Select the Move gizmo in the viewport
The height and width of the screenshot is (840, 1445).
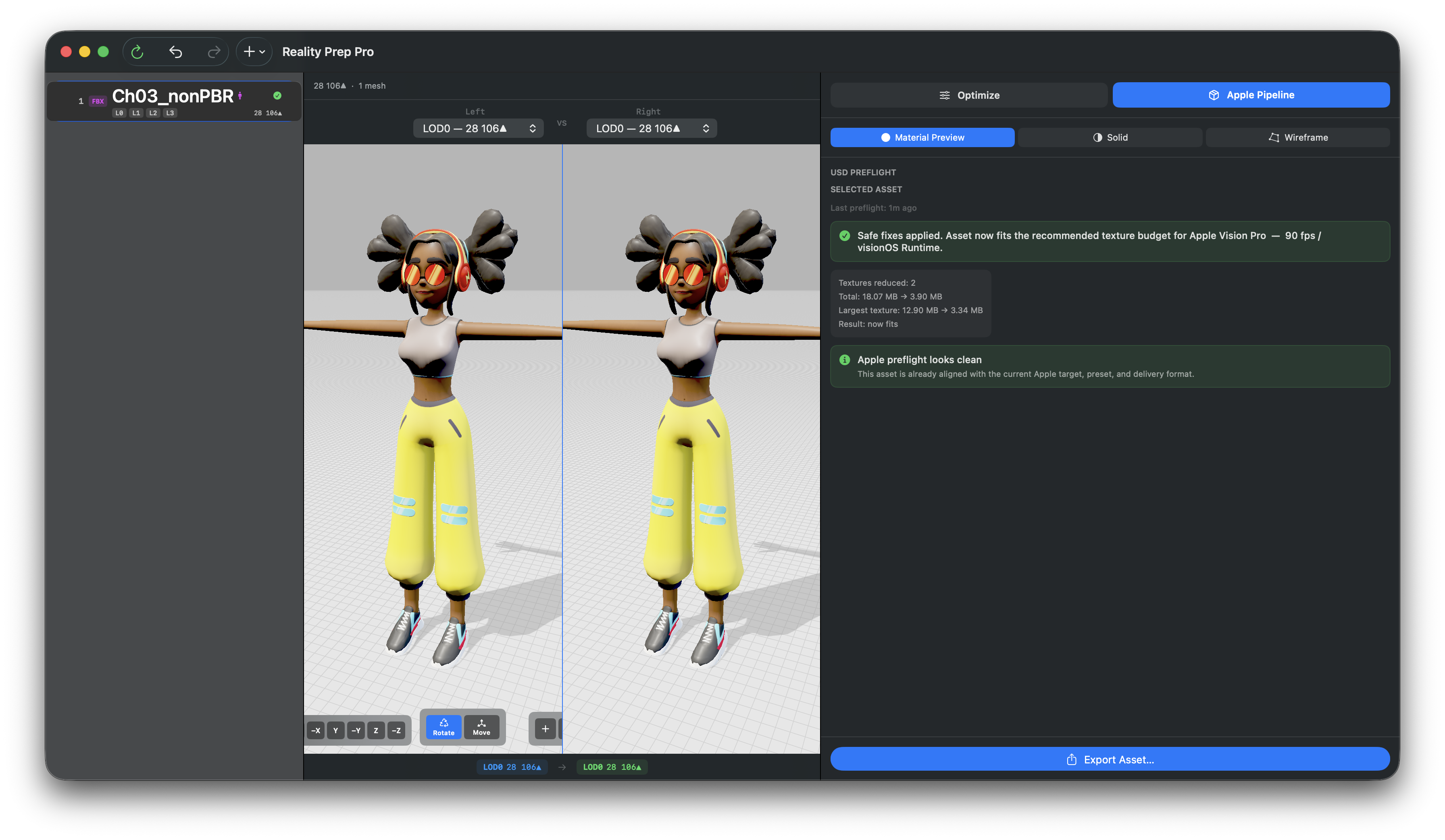(x=482, y=728)
